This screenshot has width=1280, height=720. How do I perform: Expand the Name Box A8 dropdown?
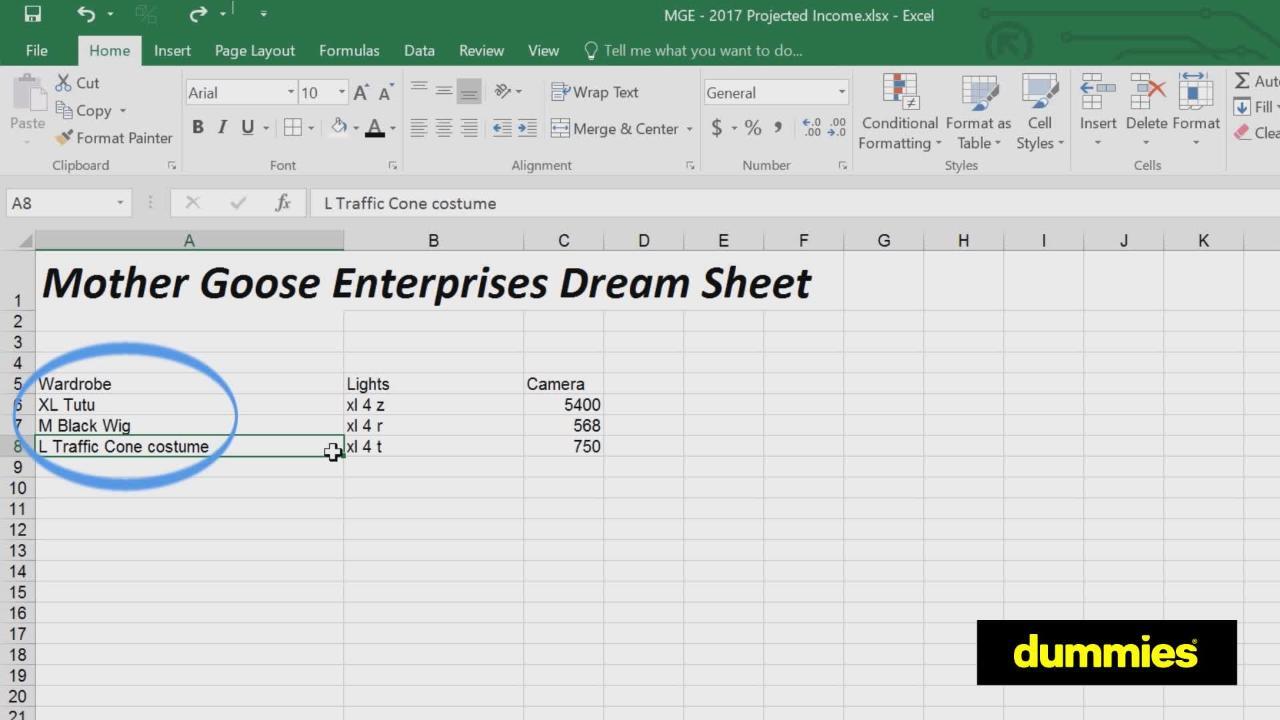[120, 203]
